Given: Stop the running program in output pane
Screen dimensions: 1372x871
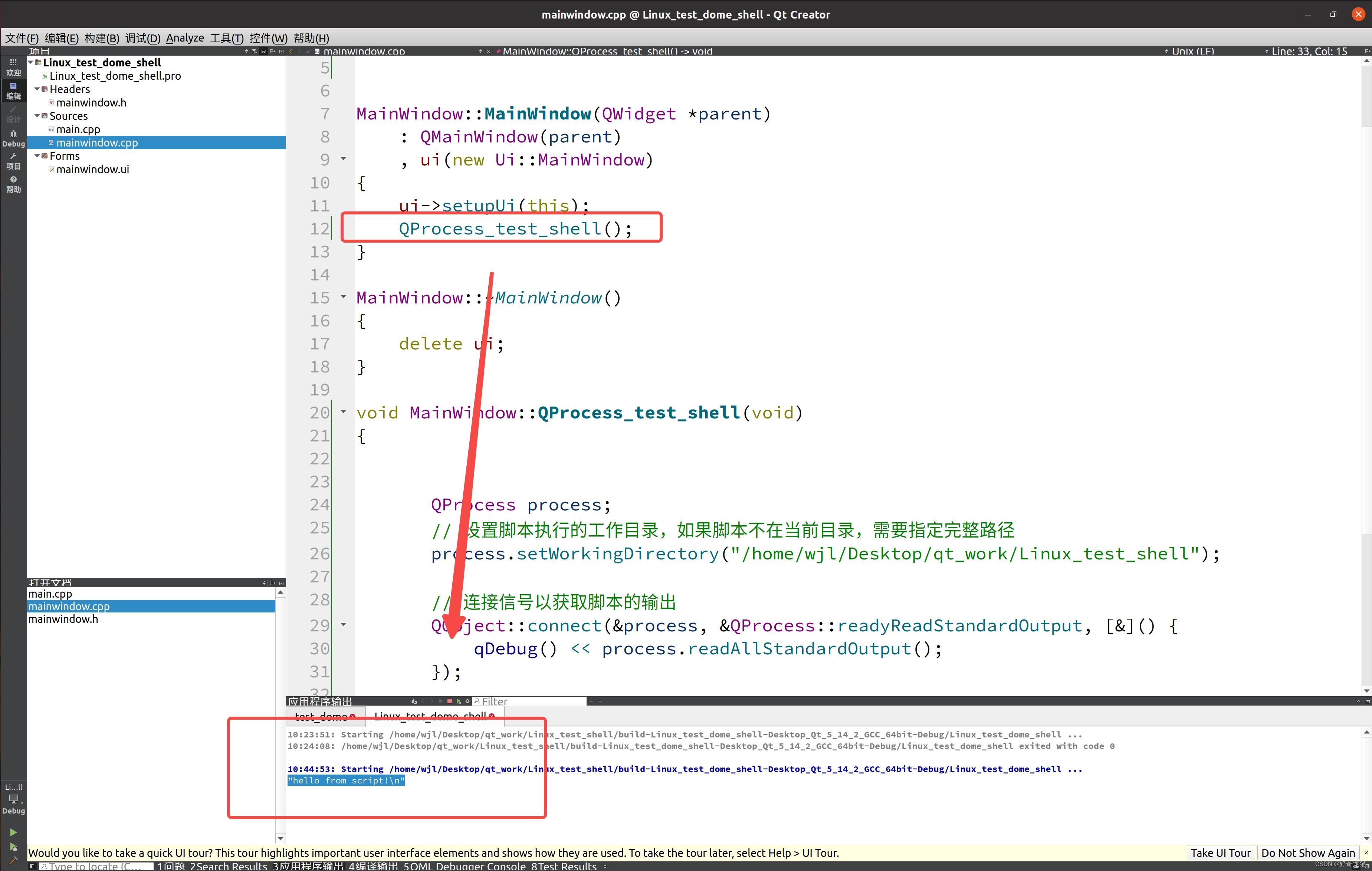Looking at the screenshot, I should pos(450,701).
